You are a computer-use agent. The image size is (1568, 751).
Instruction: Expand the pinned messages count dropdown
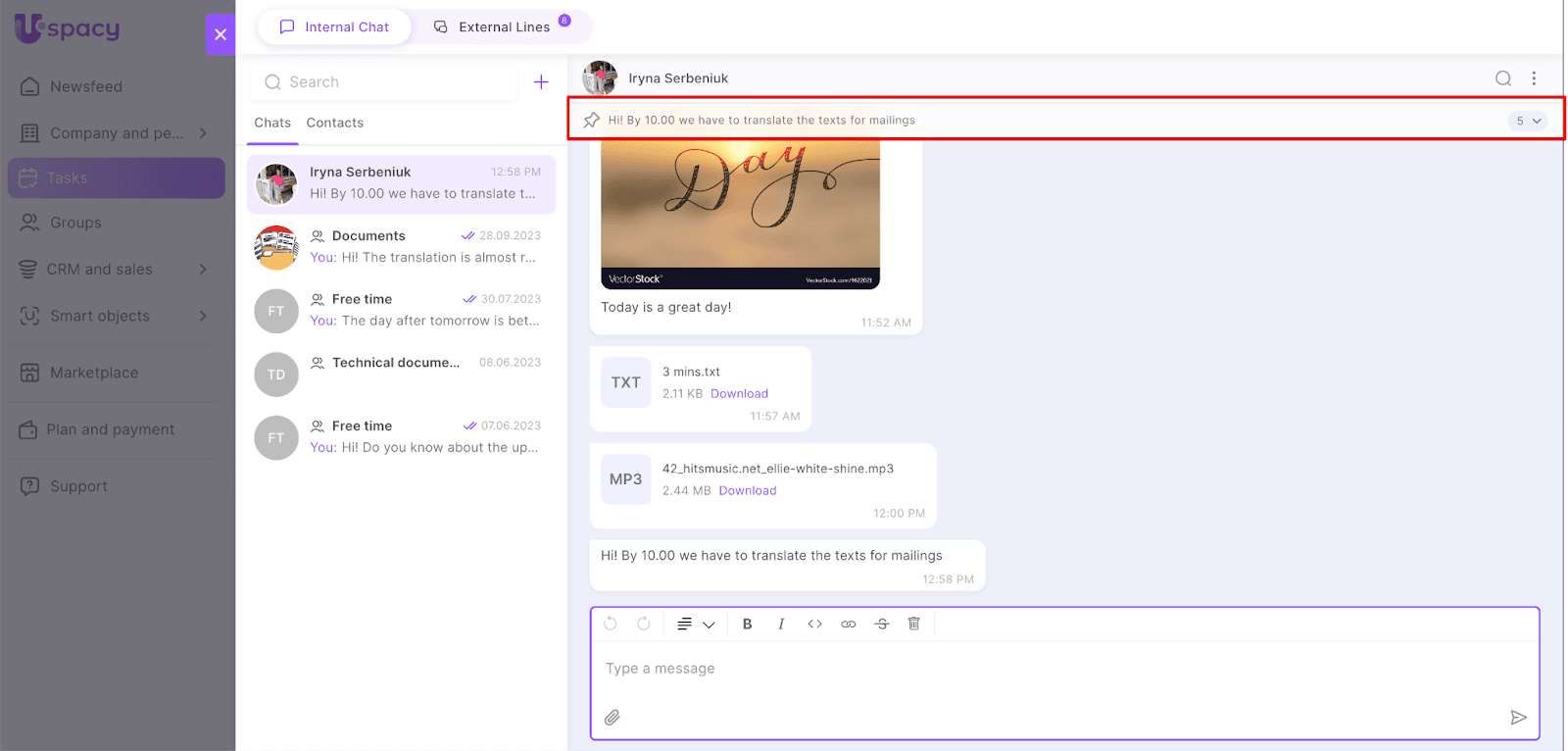[1527, 121]
